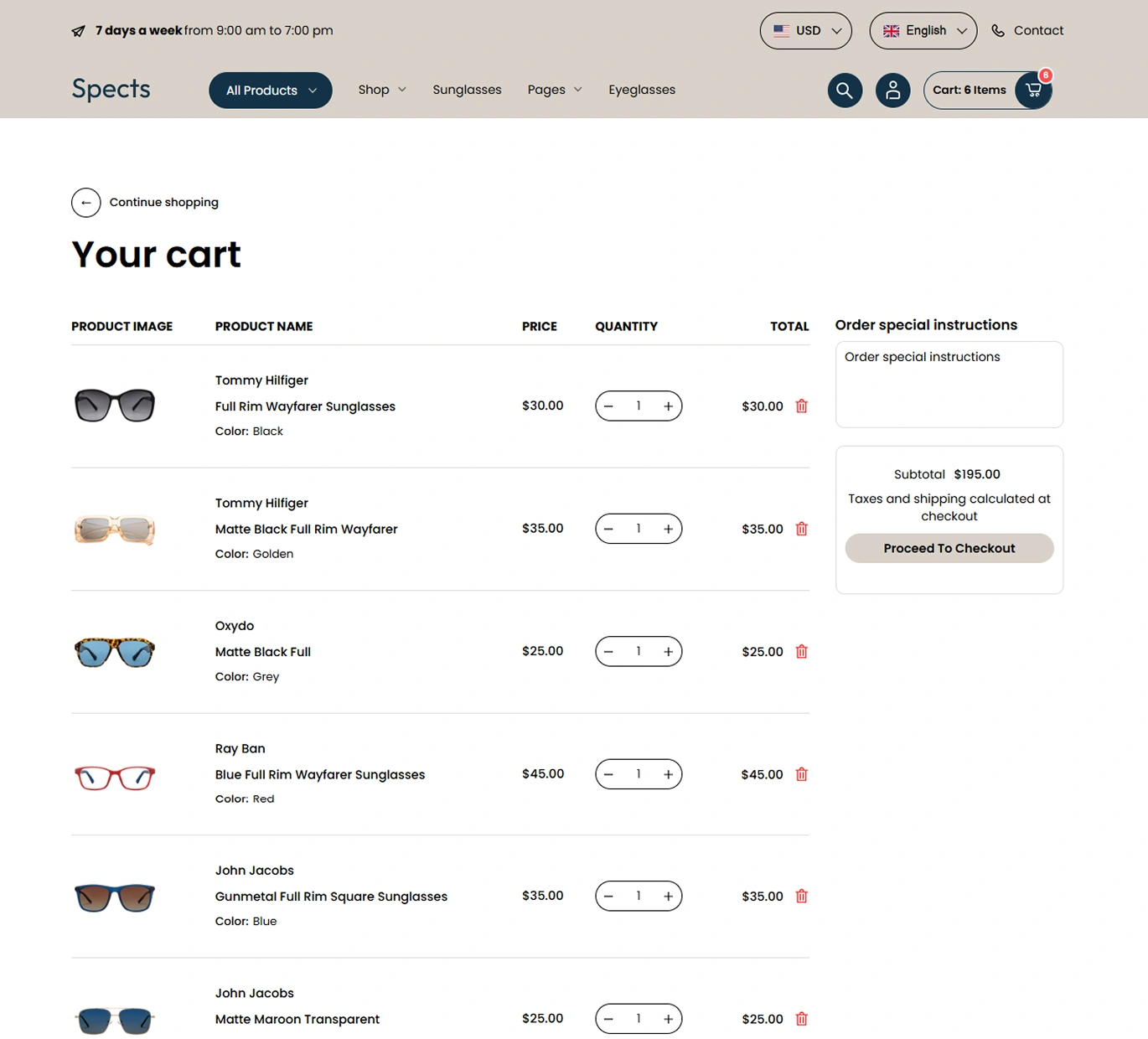
Task: Open Matte Black Full Rim Wayfarer product link
Action: [x=307, y=530]
